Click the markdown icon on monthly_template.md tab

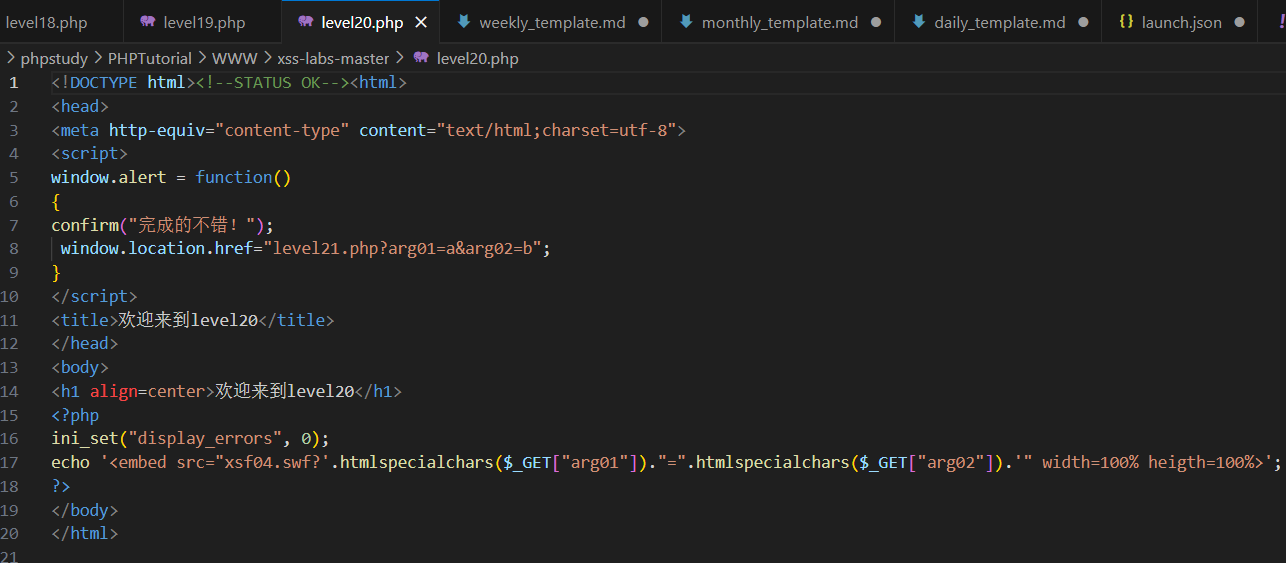[x=685, y=22]
